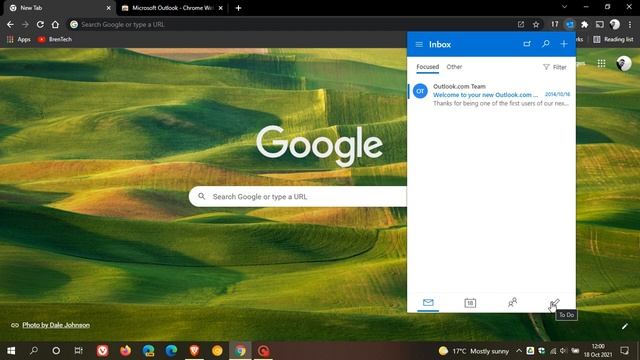Open the Google apps grid icon
The width and height of the screenshot is (640, 360).
601,63
